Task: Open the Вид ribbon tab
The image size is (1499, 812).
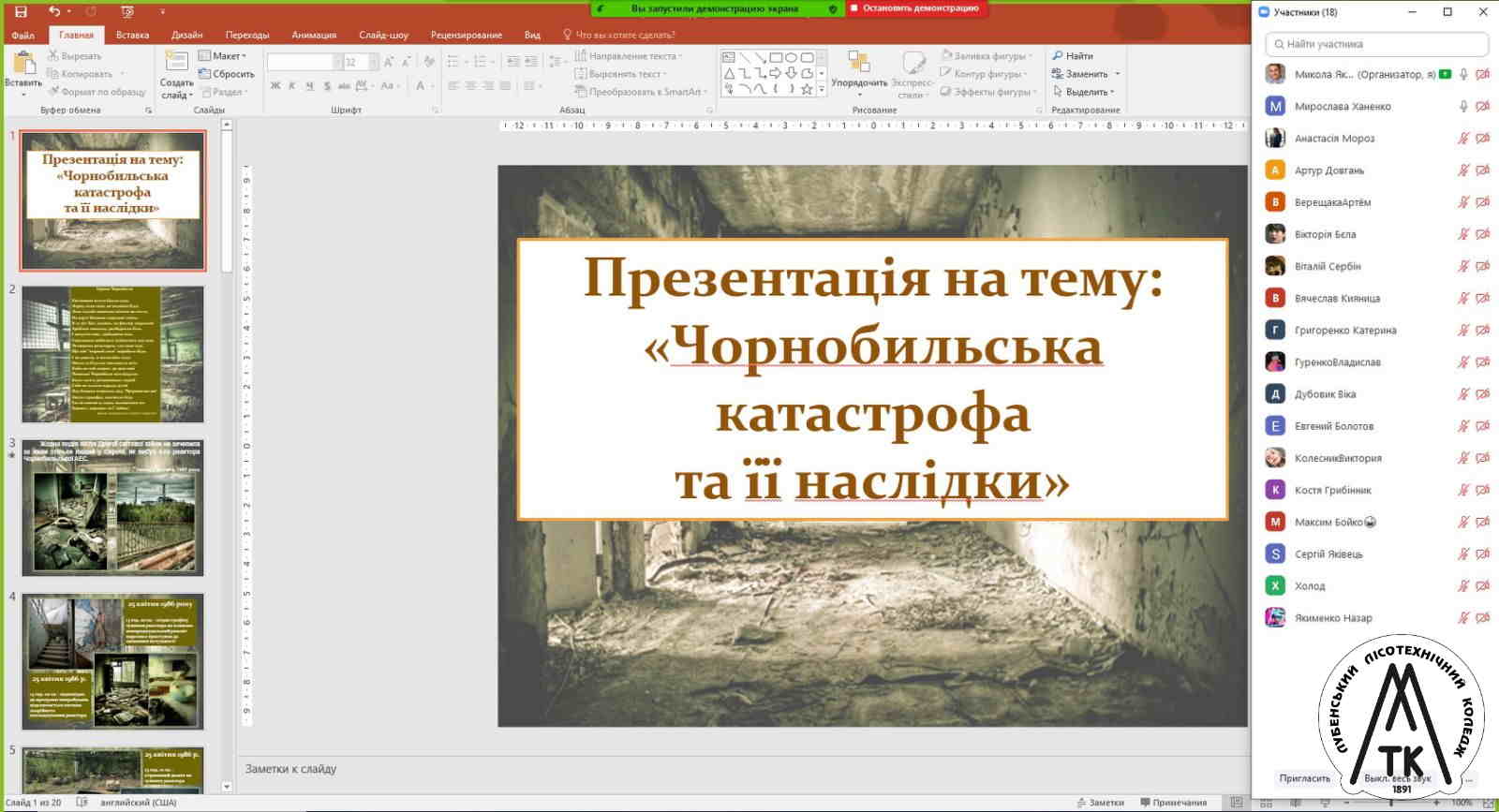Action: pos(532,35)
